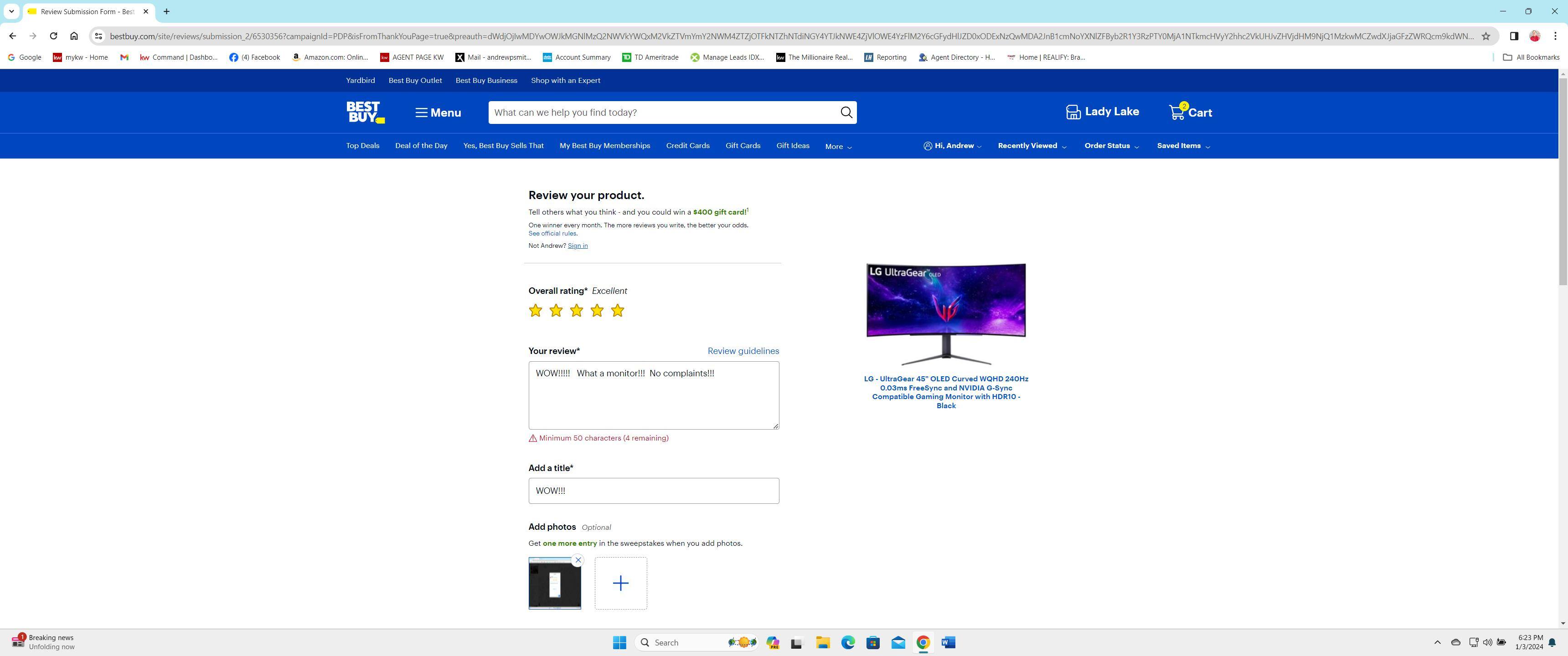Image resolution: width=1568 pixels, height=656 pixels.
Task: Remove the uploaded photo with X
Action: click(x=578, y=560)
